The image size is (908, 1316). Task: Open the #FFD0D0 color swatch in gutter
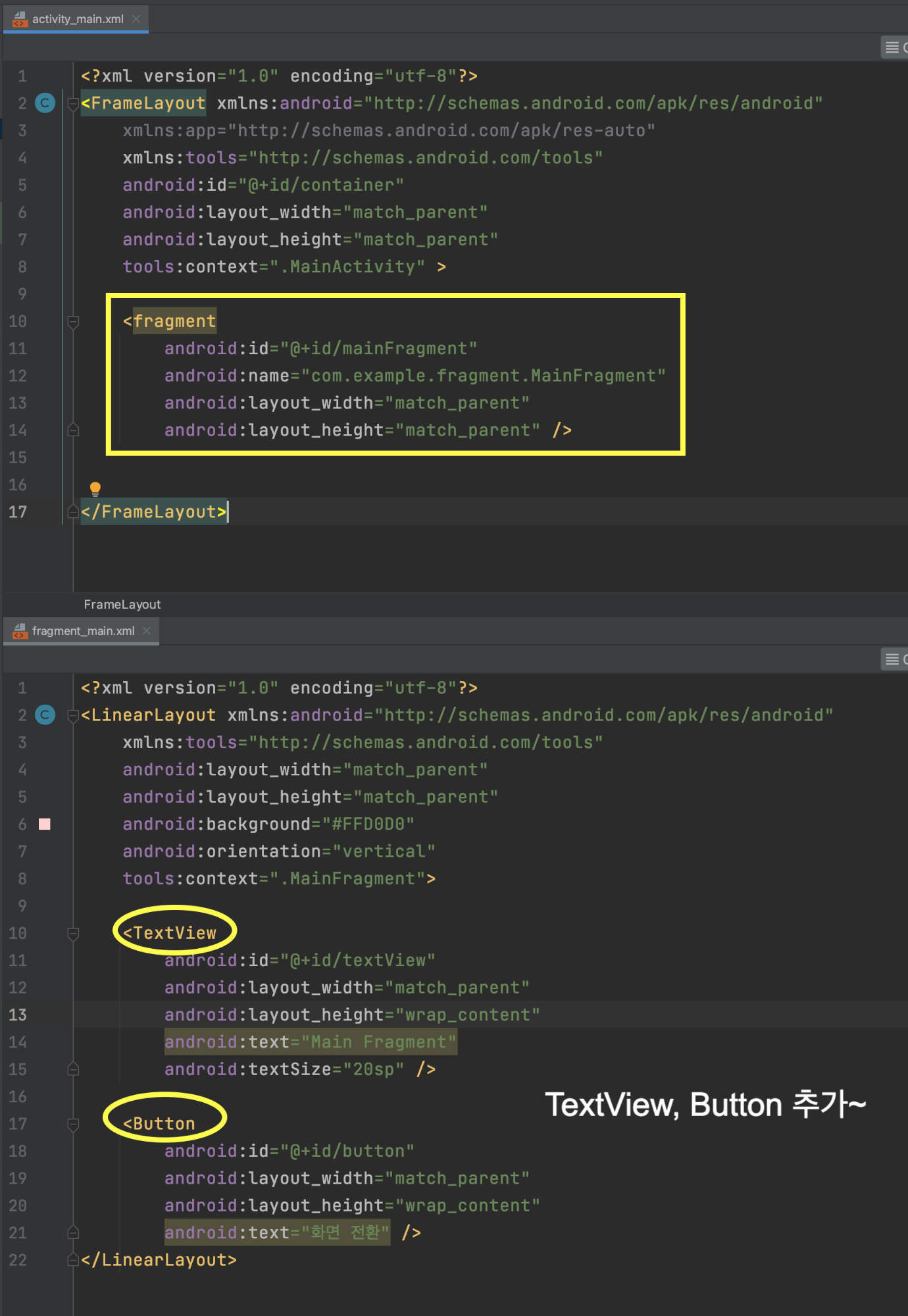click(45, 824)
